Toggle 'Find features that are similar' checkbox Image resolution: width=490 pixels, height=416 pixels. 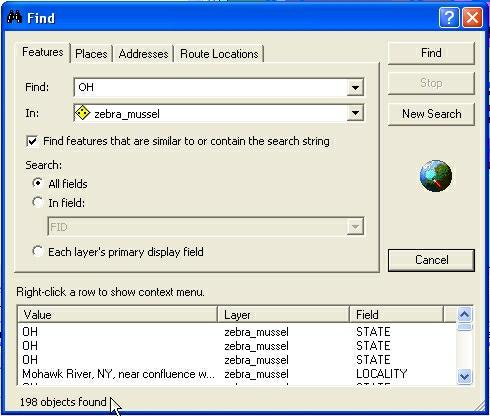point(32,141)
